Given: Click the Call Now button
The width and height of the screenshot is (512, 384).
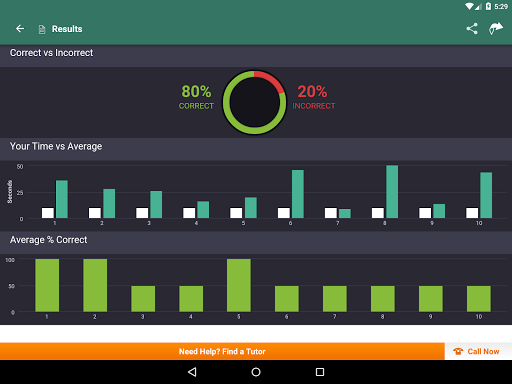Looking at the screenshot, I should pos(478,351).
